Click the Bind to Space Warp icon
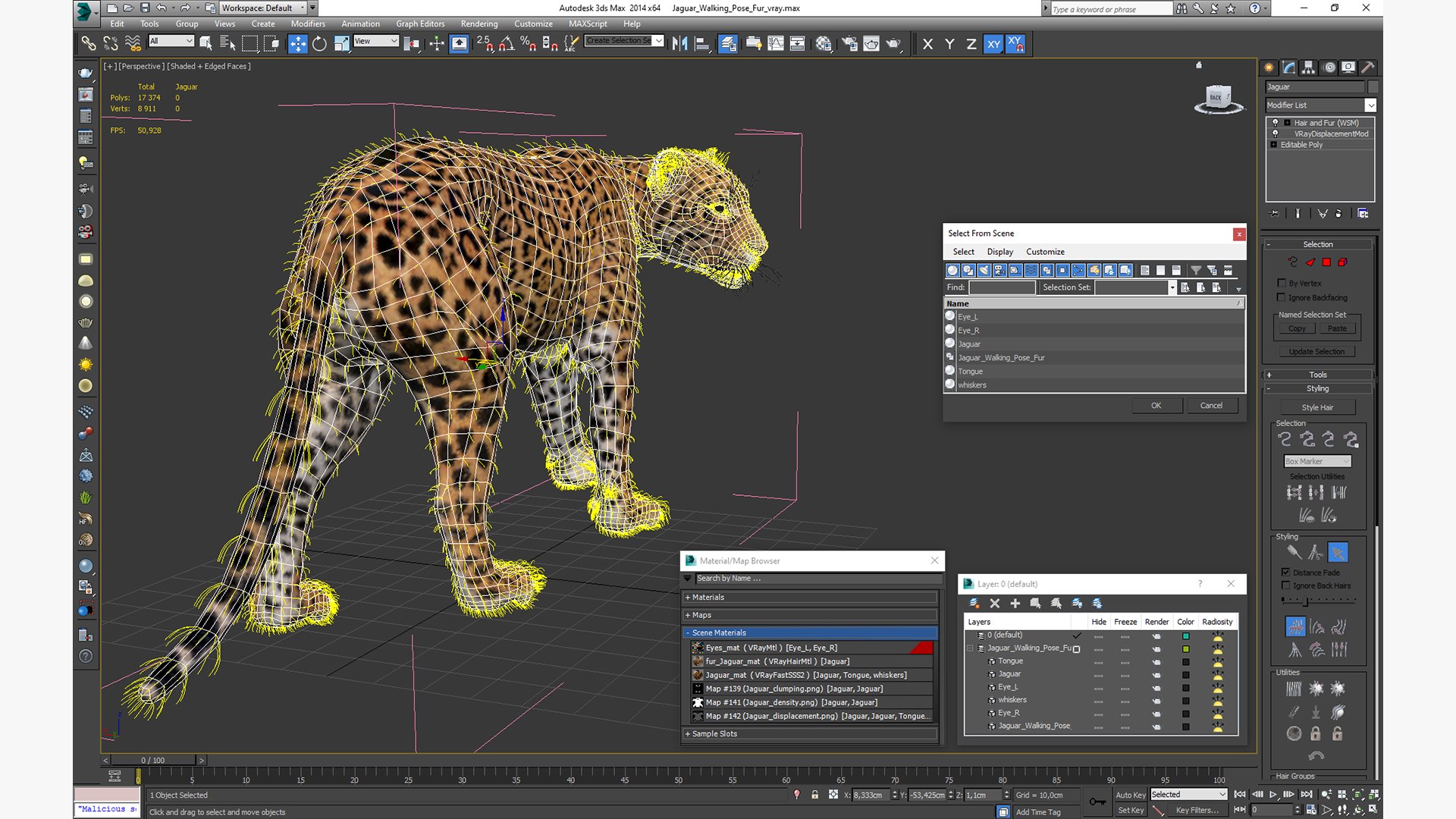 coord(133,44)
